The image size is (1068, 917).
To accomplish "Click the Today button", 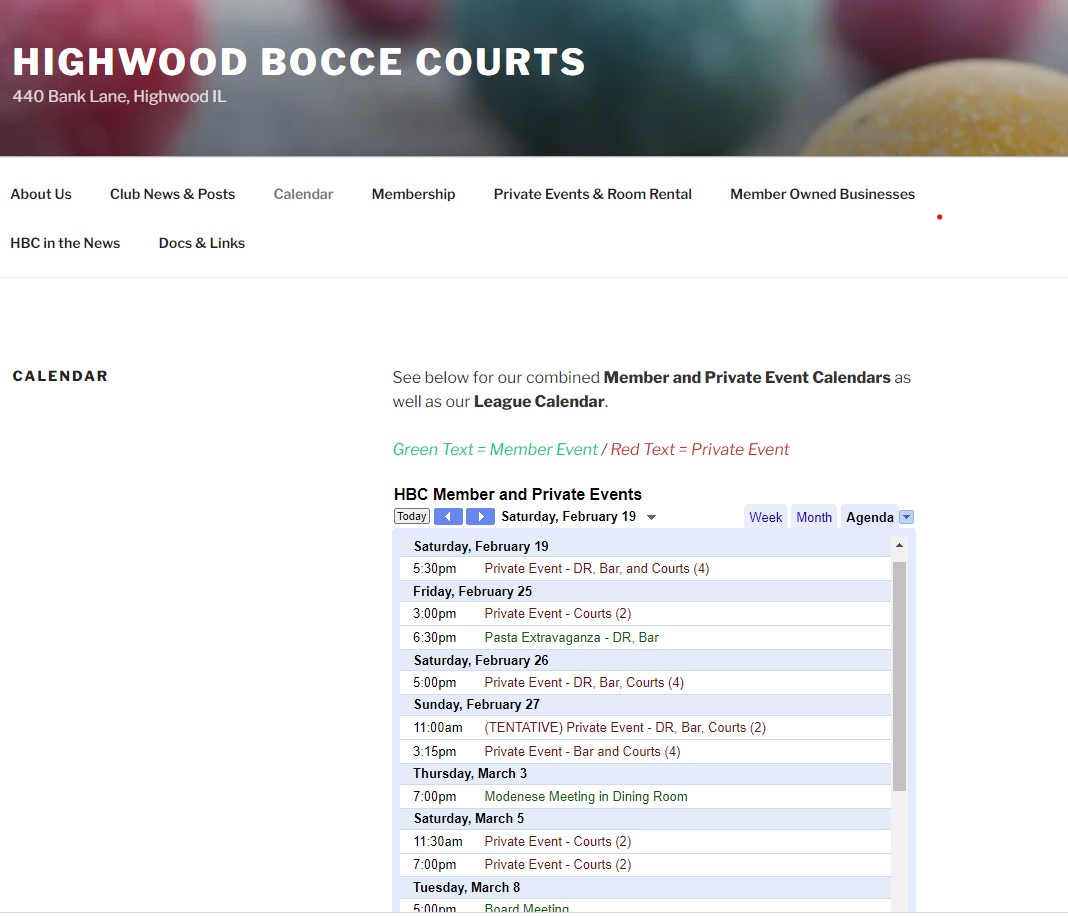I will [411, 517].
